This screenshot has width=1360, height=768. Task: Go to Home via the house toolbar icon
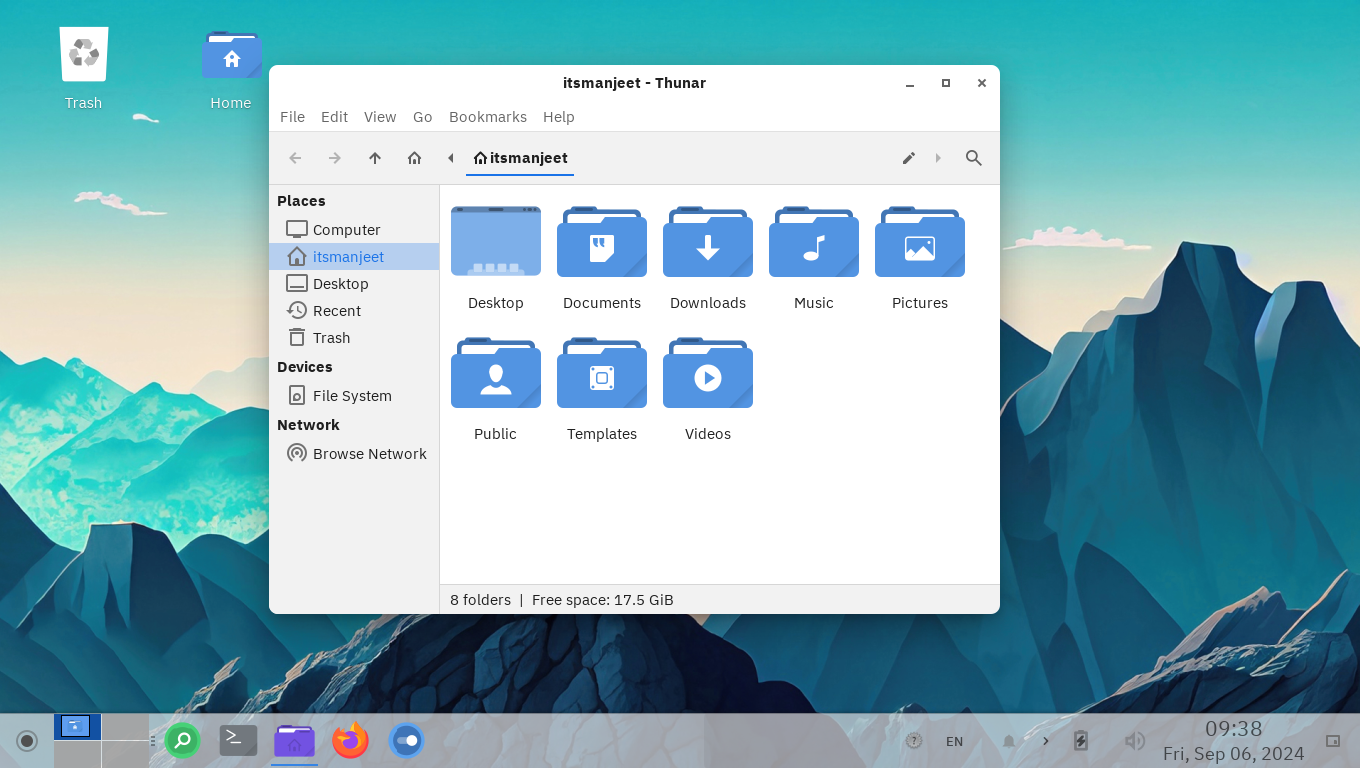pyautogui.click(x=415, y=158)
